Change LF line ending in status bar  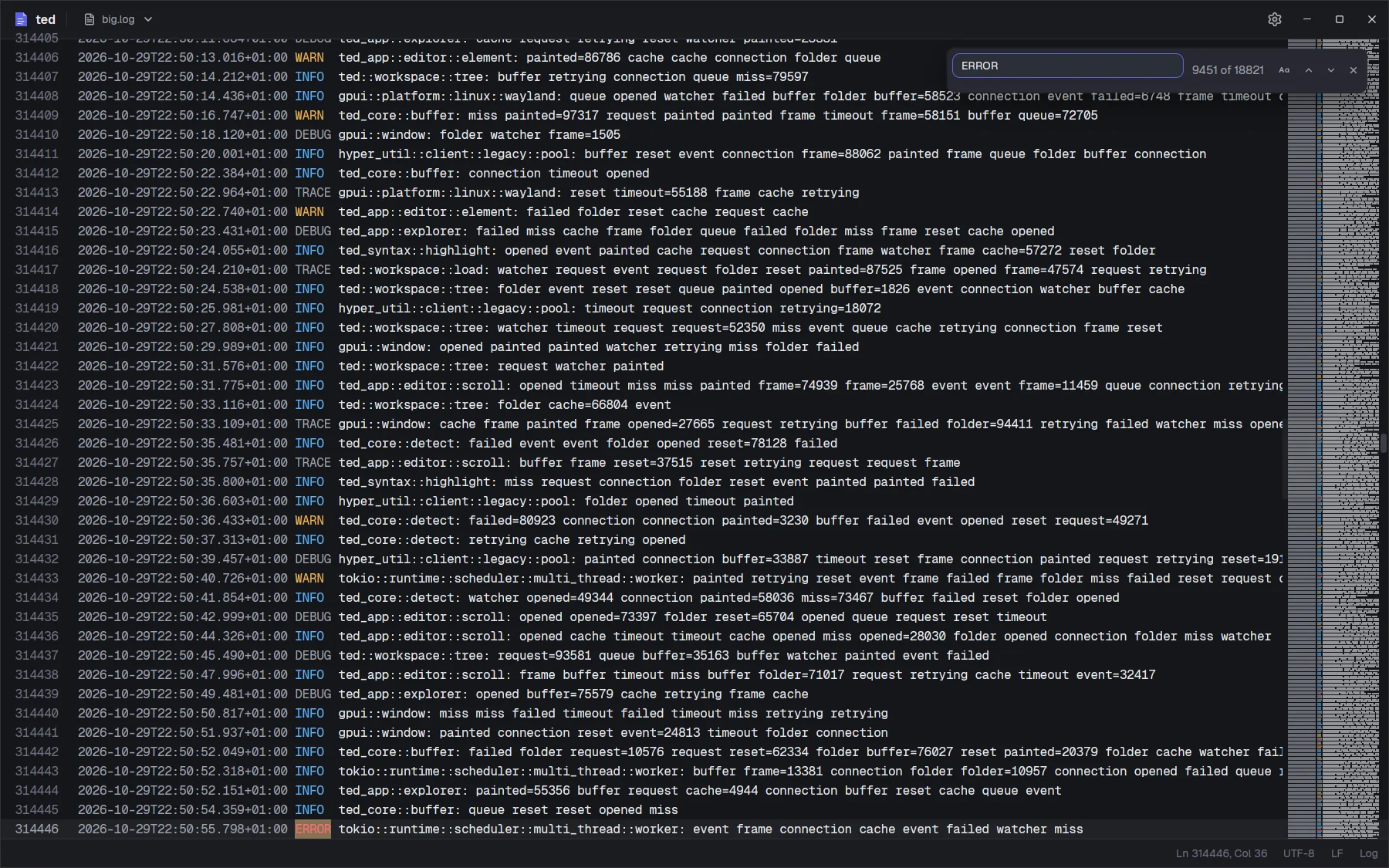1337,853
